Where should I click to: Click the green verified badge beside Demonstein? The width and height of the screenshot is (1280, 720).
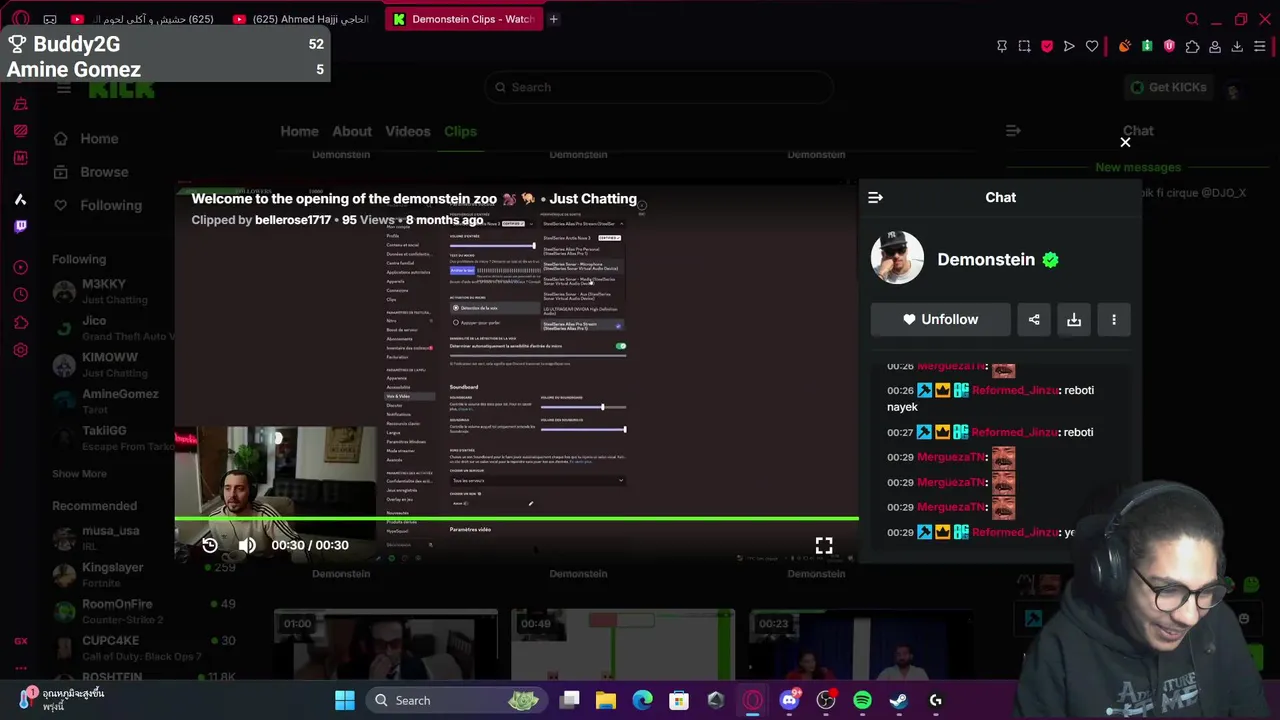[x=1050, y=260]
